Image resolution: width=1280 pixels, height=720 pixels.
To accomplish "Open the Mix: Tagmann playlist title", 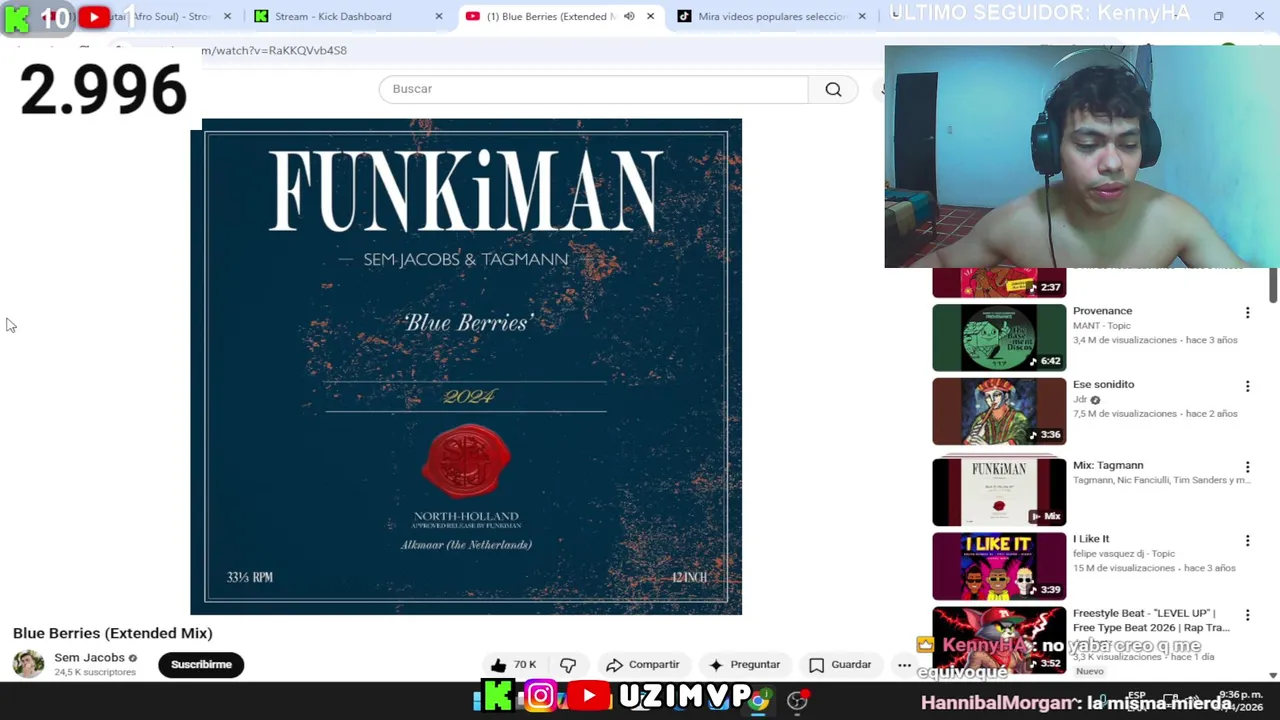I will [1108, 465].
